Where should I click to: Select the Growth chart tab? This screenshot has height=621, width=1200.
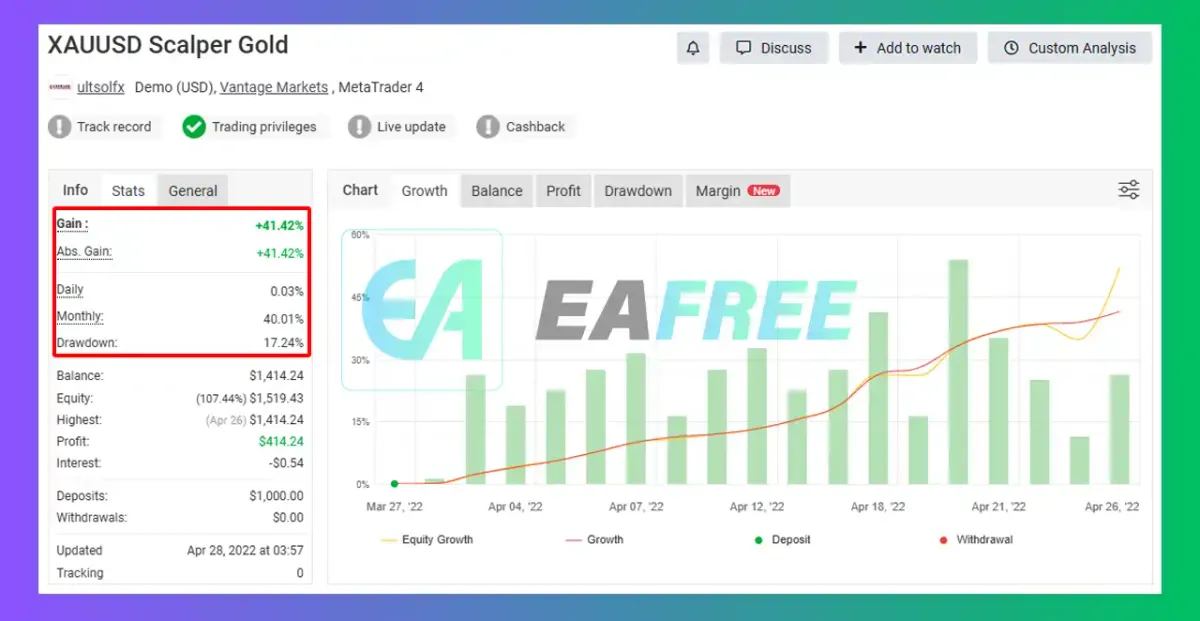[424, 190]
